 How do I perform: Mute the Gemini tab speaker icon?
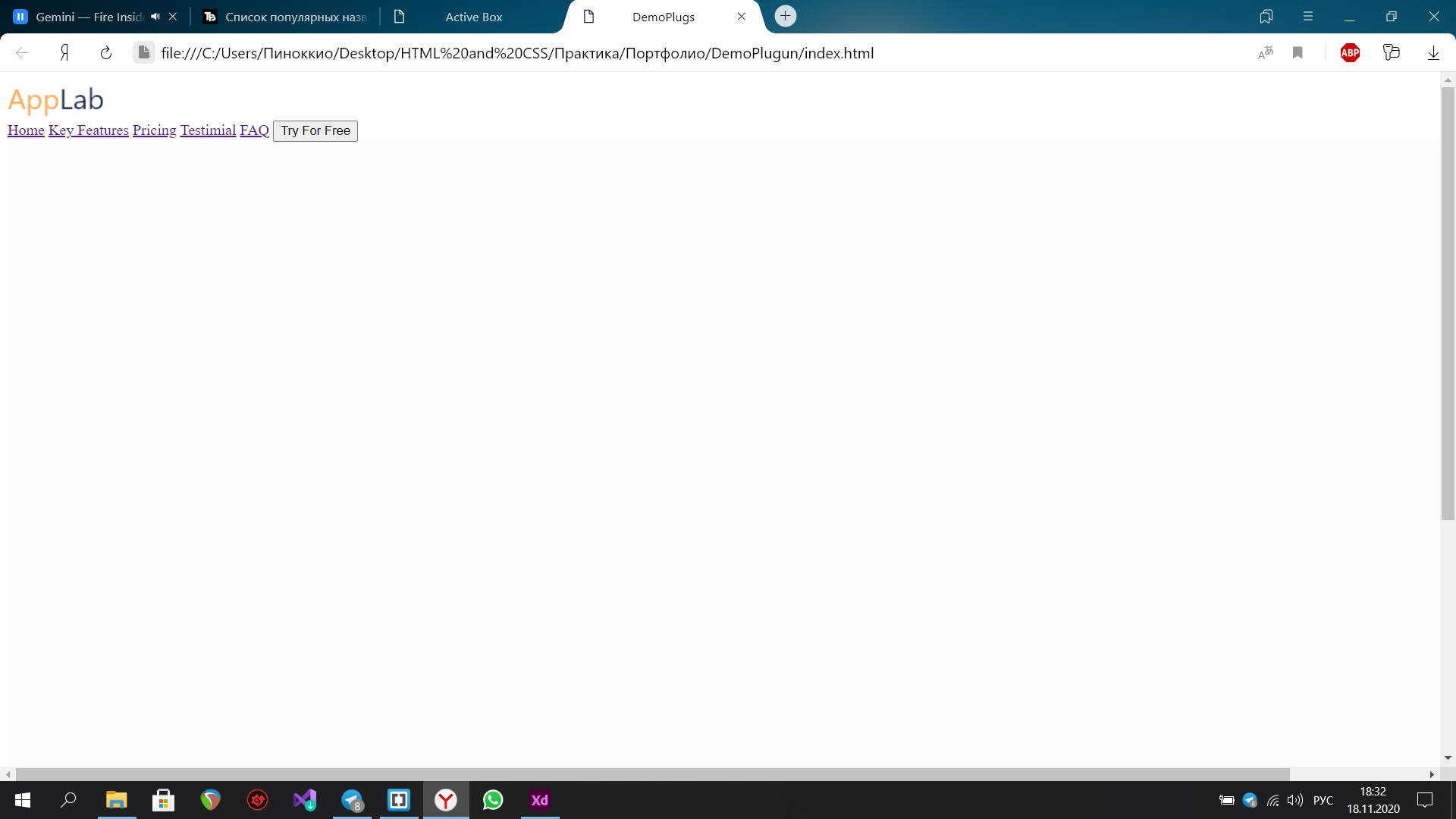coord(155,16)
